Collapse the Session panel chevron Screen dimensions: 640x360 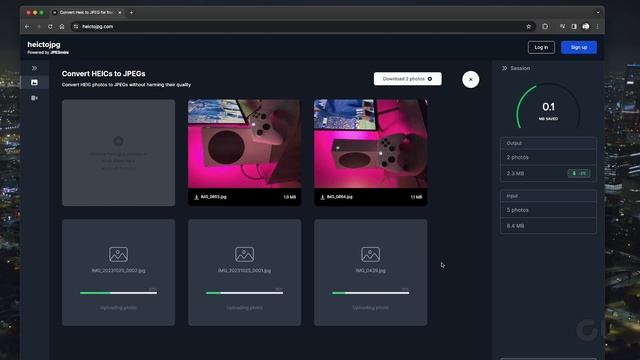coord(504,68)
